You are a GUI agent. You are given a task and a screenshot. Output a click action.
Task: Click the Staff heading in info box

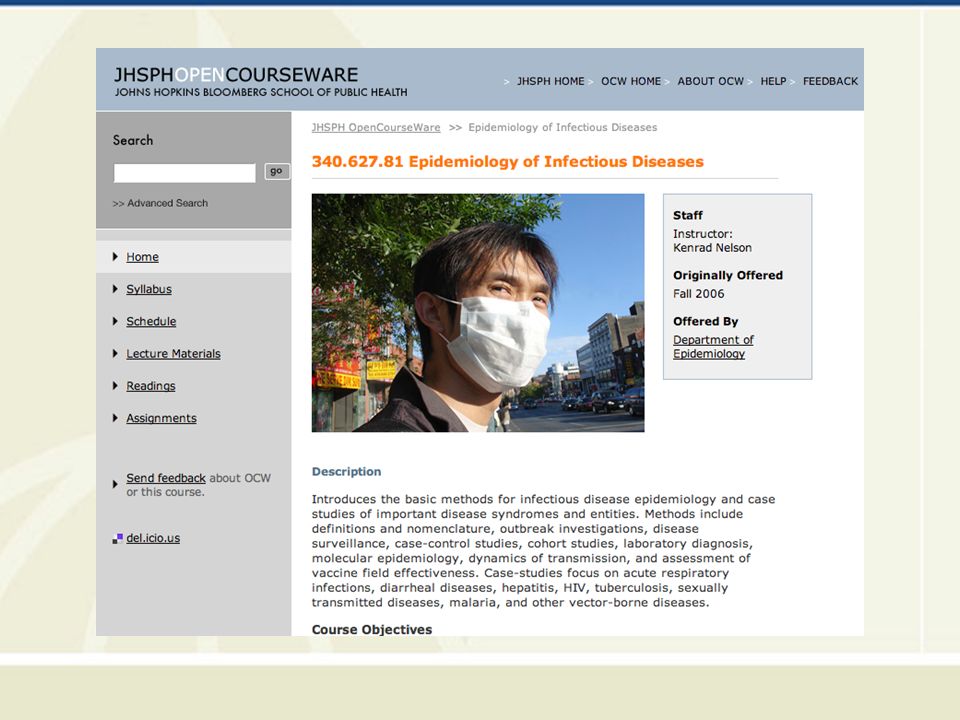688,216
